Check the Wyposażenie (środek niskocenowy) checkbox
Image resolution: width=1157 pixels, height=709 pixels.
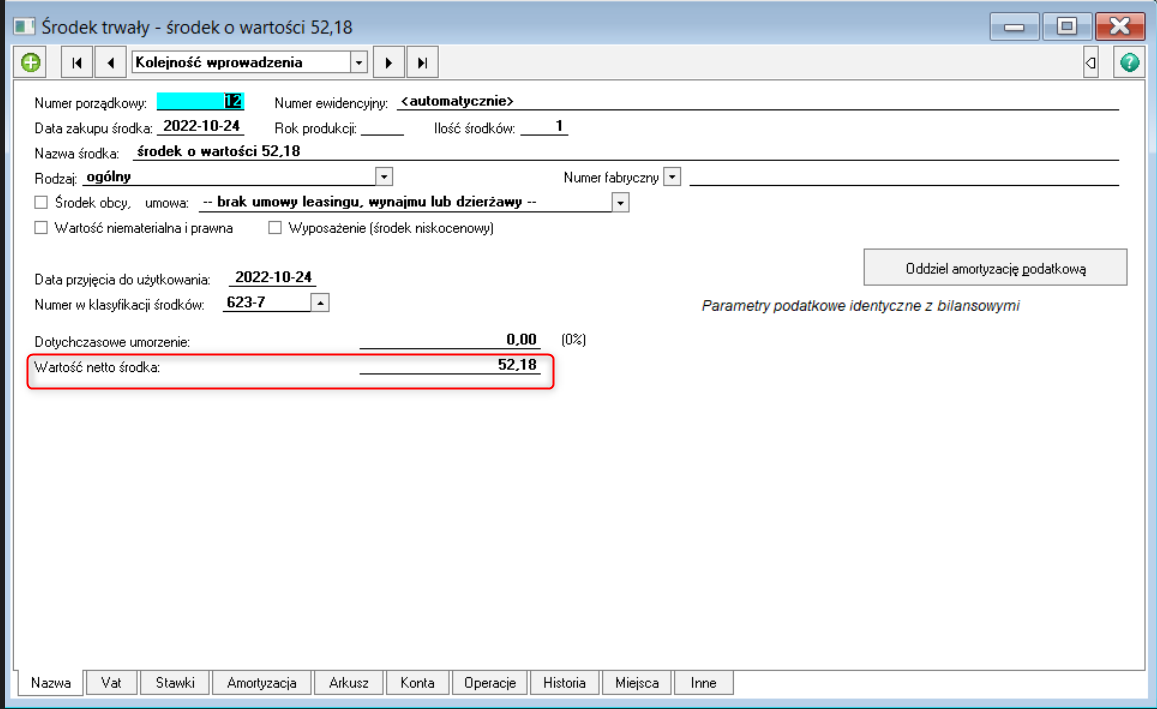tap(275, 228)
